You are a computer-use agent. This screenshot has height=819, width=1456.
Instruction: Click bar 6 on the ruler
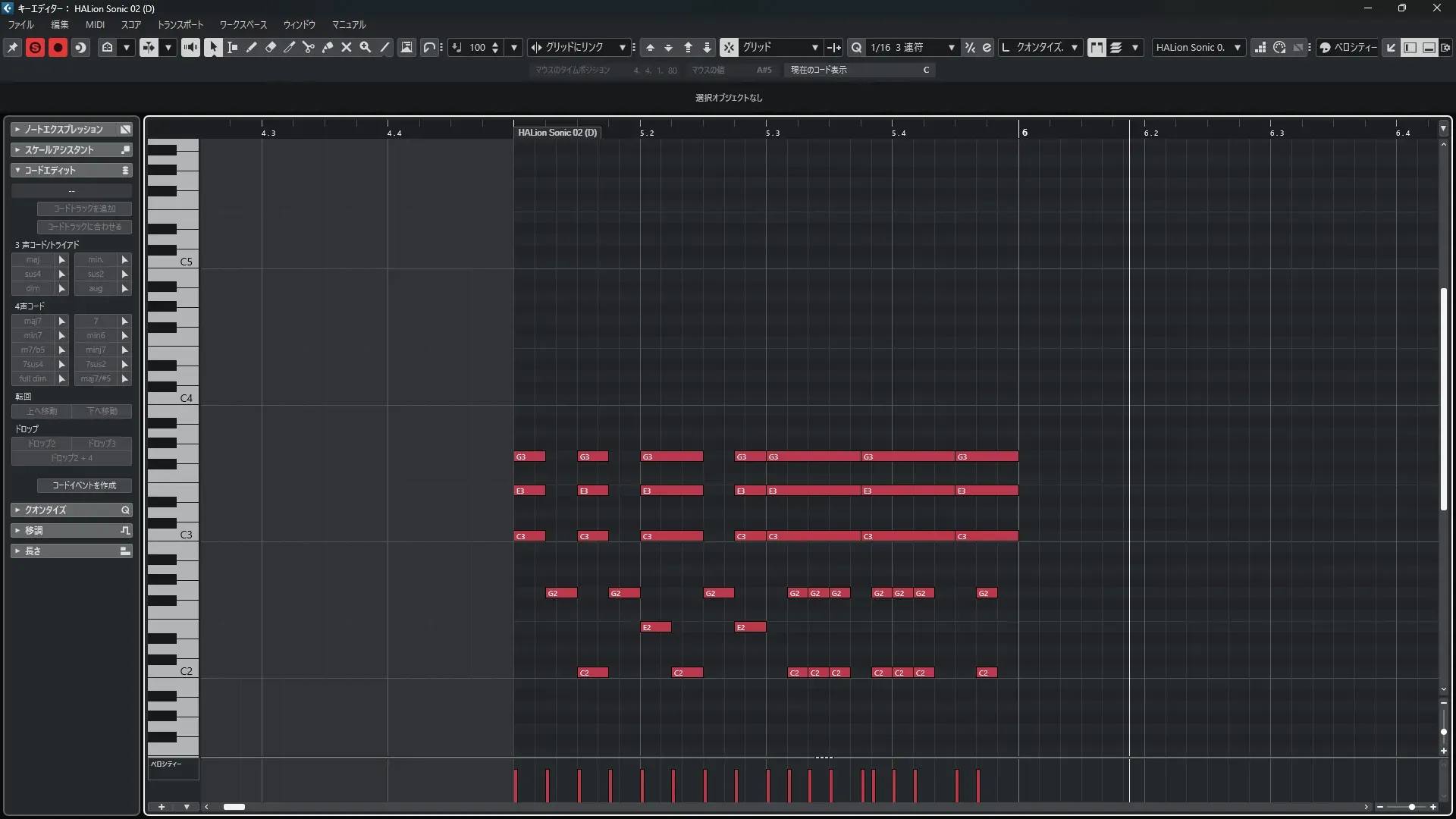click(x=1024, y=132)
